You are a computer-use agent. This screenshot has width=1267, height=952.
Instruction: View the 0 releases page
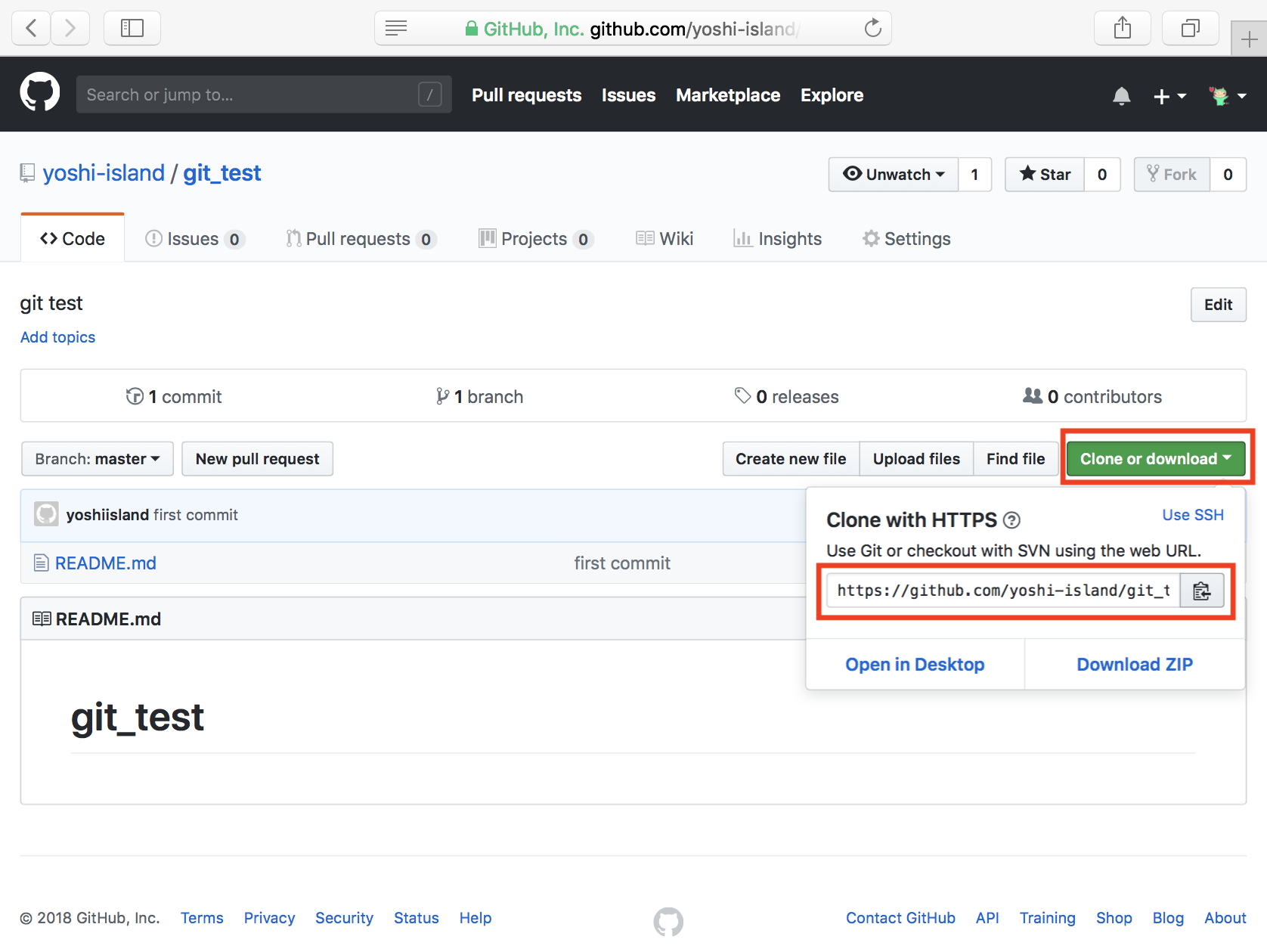point(786,396)
